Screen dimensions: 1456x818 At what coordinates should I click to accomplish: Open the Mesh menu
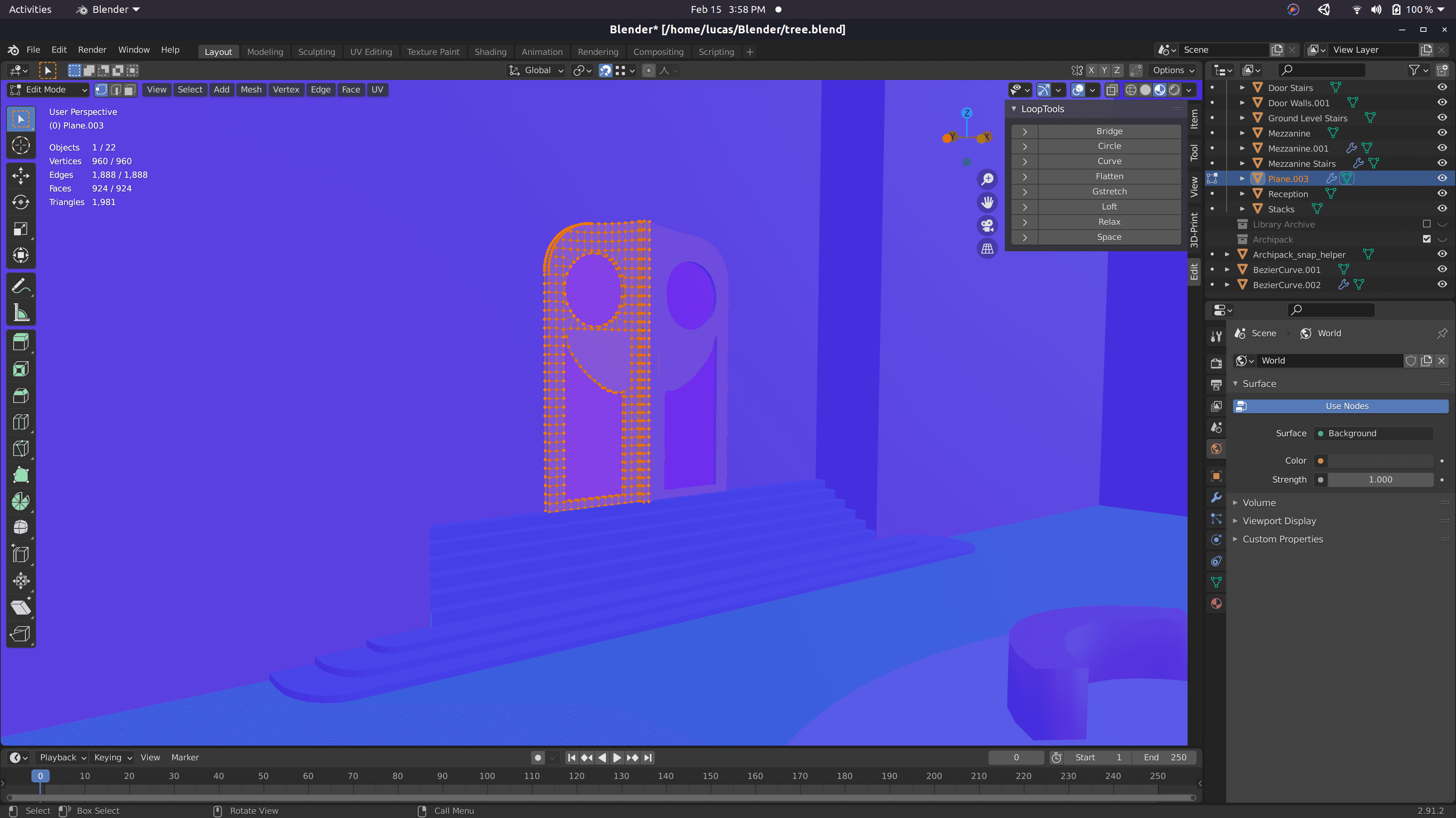(x=250, y=90)
